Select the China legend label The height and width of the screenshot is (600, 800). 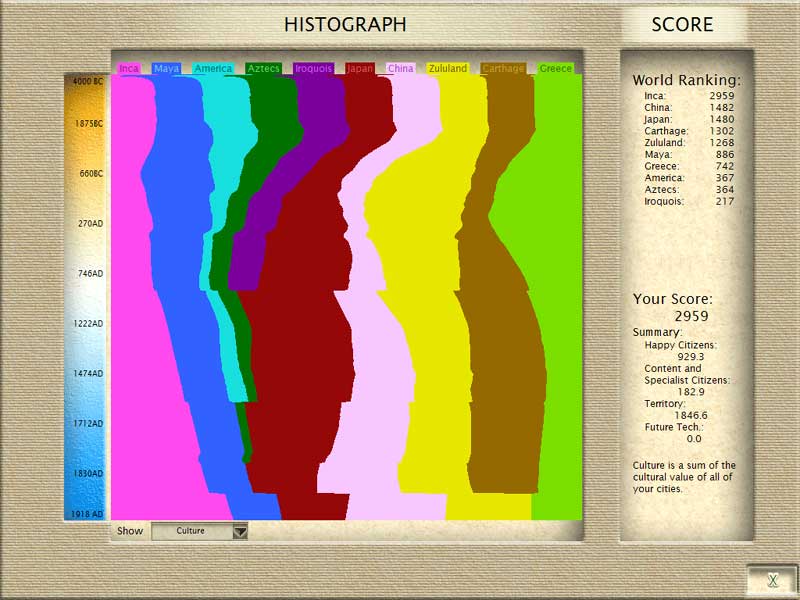401,69
